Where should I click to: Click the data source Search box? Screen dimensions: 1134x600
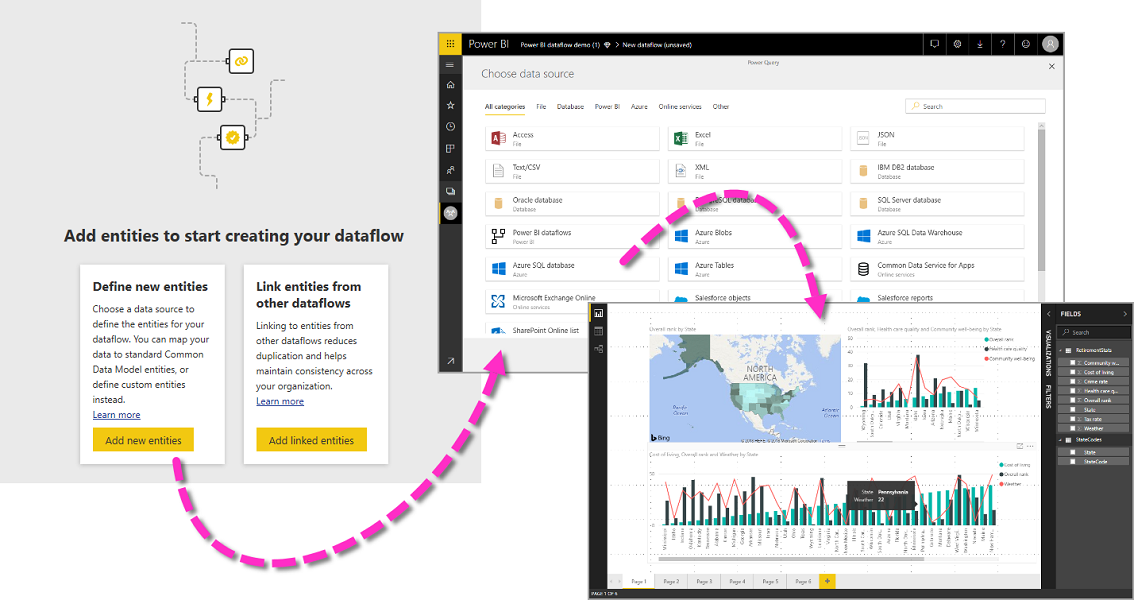[975, 106]
